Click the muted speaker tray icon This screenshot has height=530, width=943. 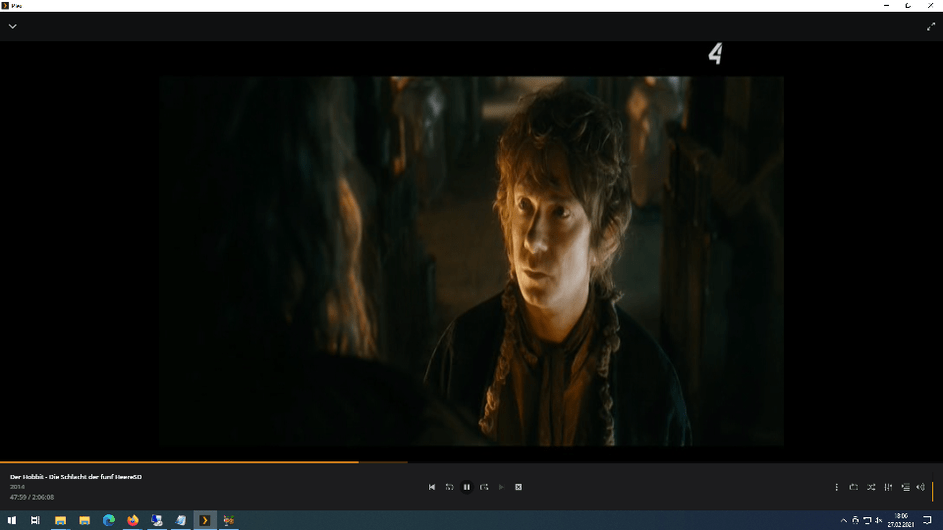(879, 520)
